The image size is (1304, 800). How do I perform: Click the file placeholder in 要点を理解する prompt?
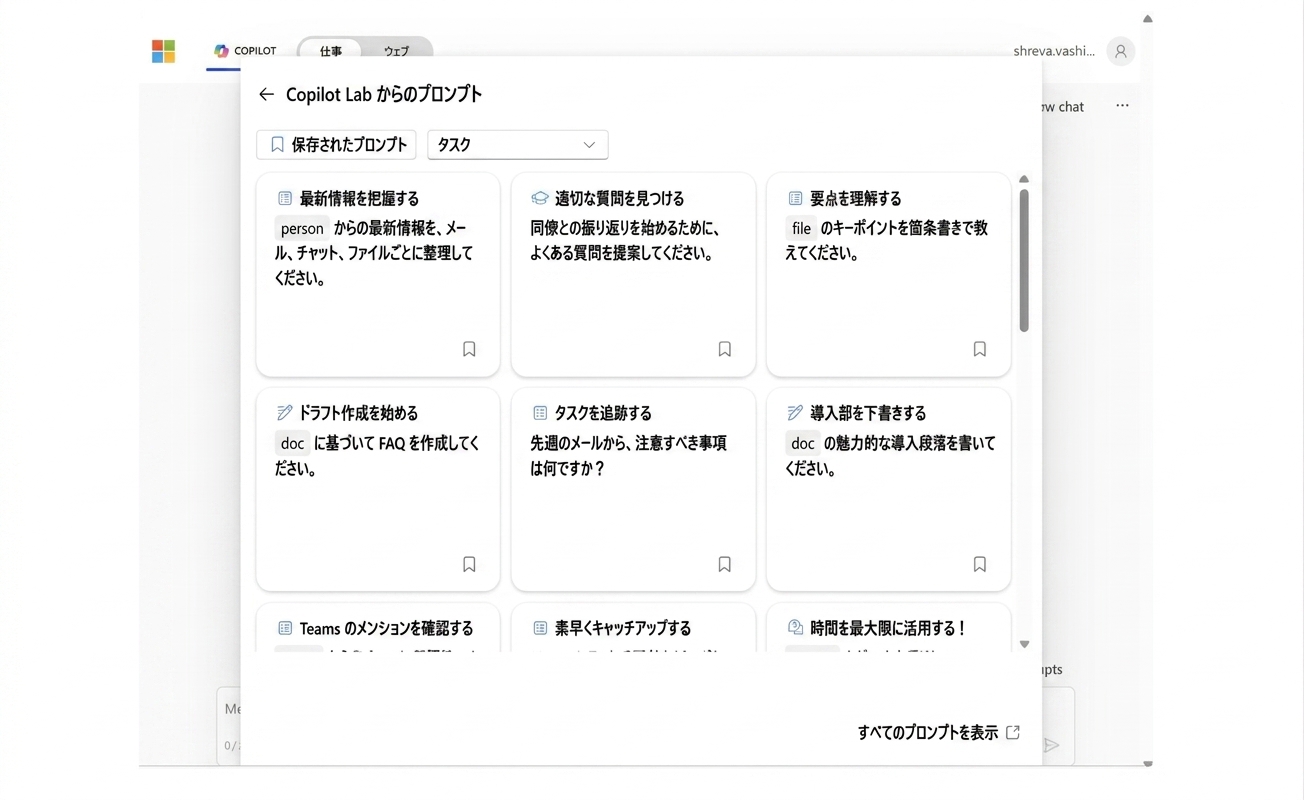pos(801,228)
